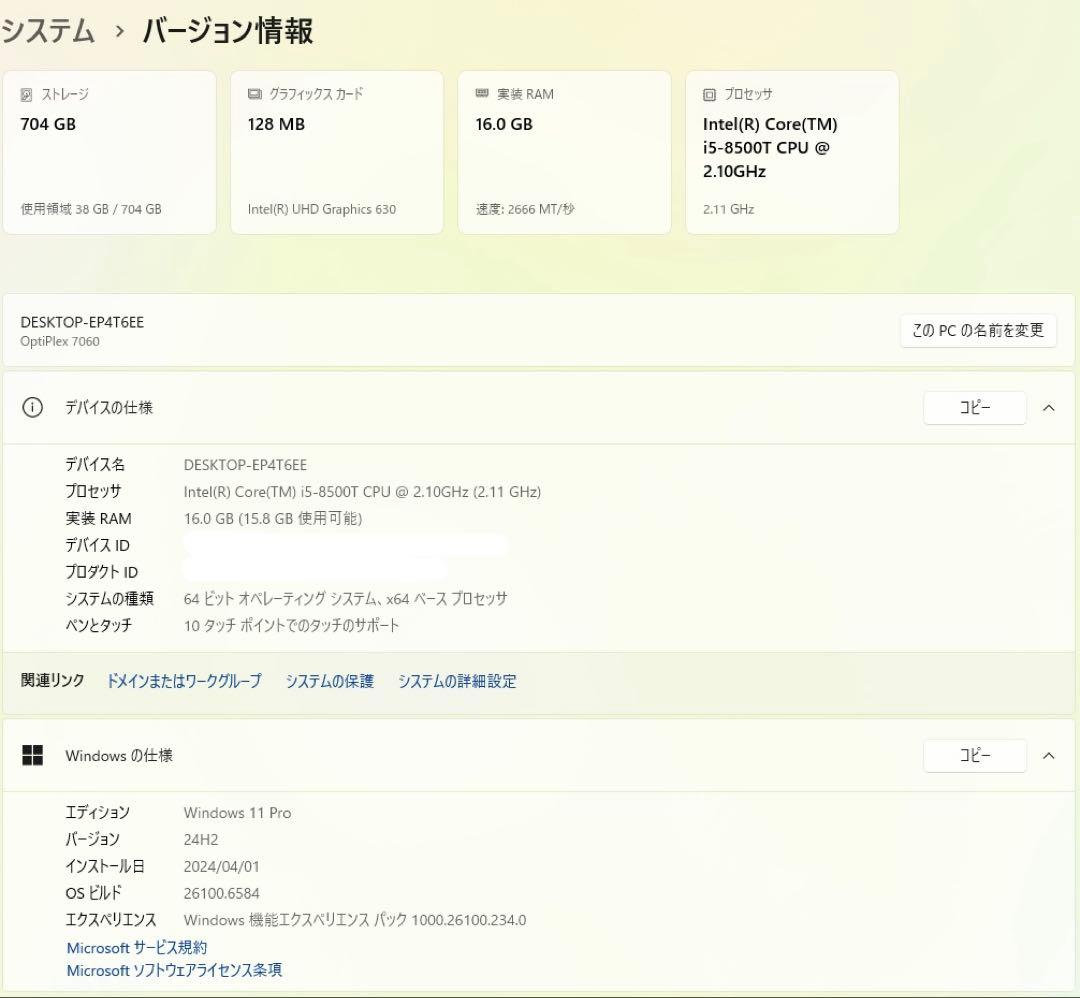Open Microsoft ソフトウェアライセンス条項
Image resolution: width=1080 pixels, height=998 pixels.
point(174,970)
